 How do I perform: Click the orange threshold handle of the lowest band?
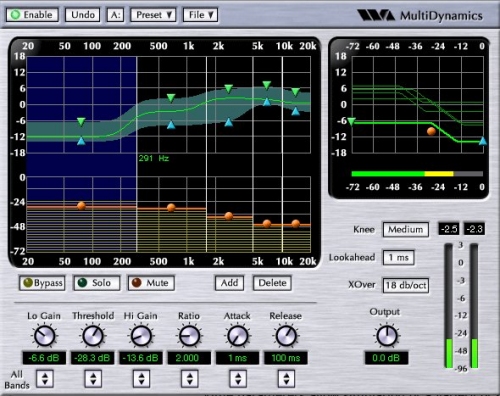(x=81, y=206)
